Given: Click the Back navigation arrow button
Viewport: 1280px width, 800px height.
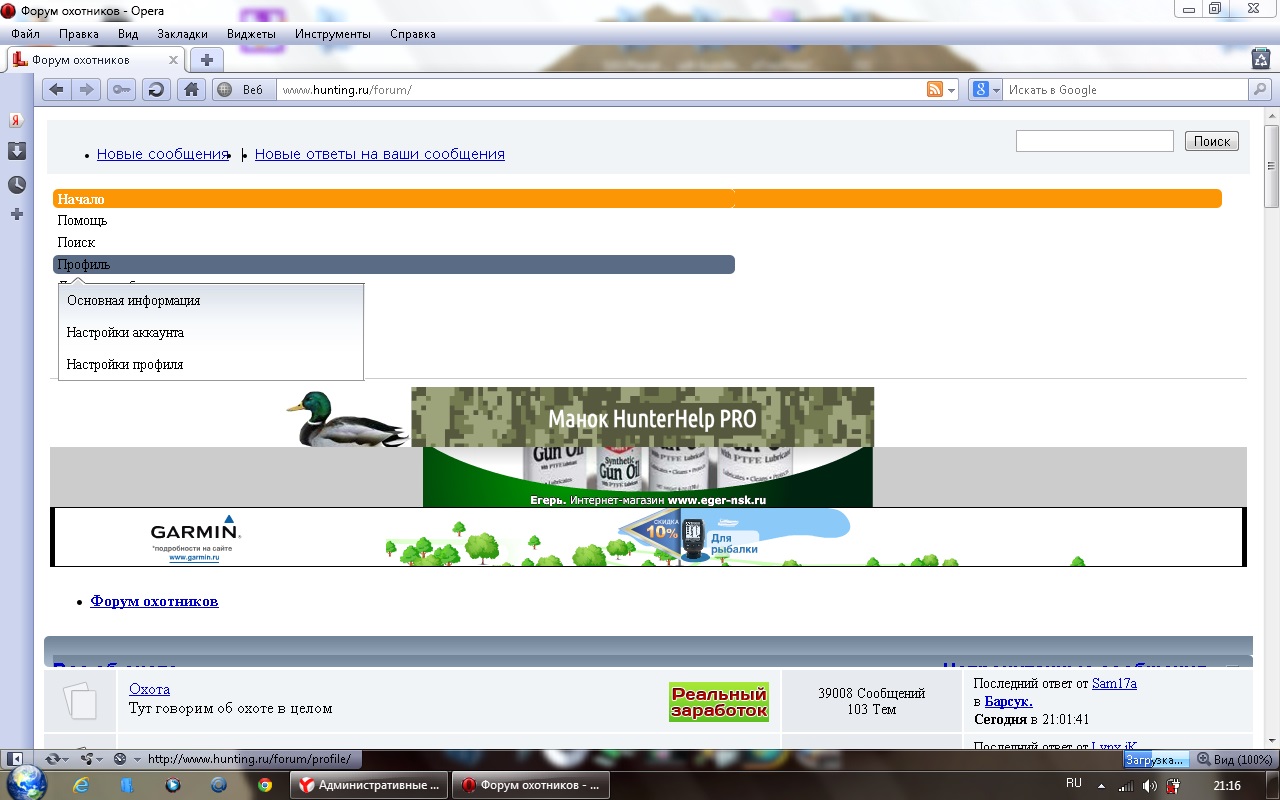Looking at the screenshot, I should 57,90.
